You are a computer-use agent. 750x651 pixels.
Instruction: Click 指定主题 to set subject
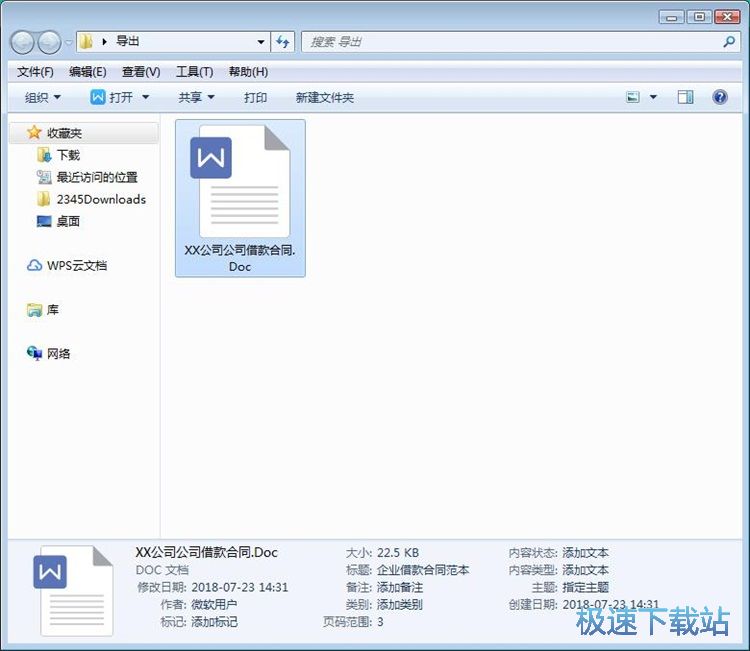(x=585, y=587)
